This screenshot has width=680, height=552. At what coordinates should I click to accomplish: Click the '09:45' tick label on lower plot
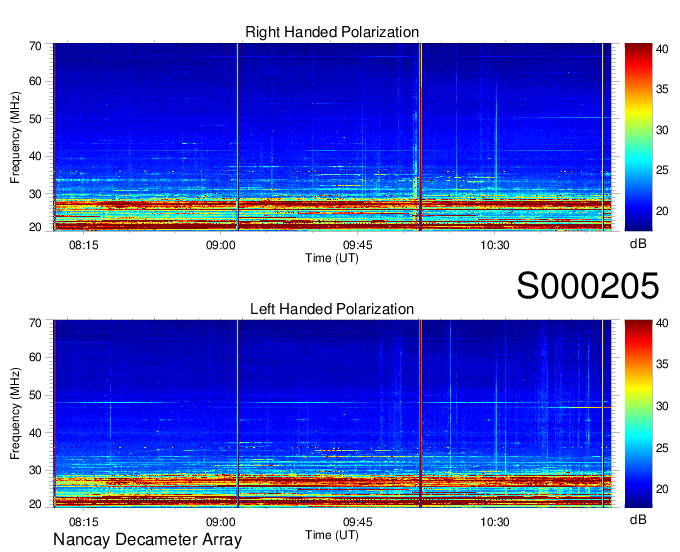coord(358,522)
